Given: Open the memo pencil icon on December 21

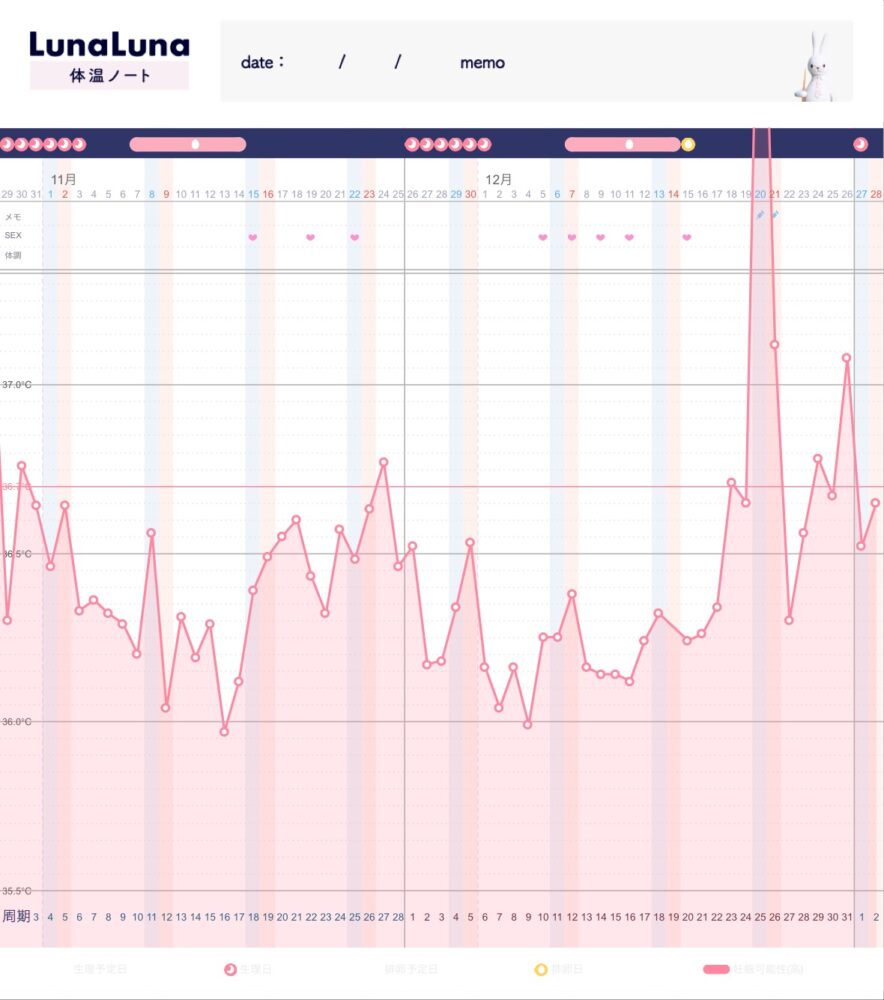Looking at the screenshot, I should 775,215.
